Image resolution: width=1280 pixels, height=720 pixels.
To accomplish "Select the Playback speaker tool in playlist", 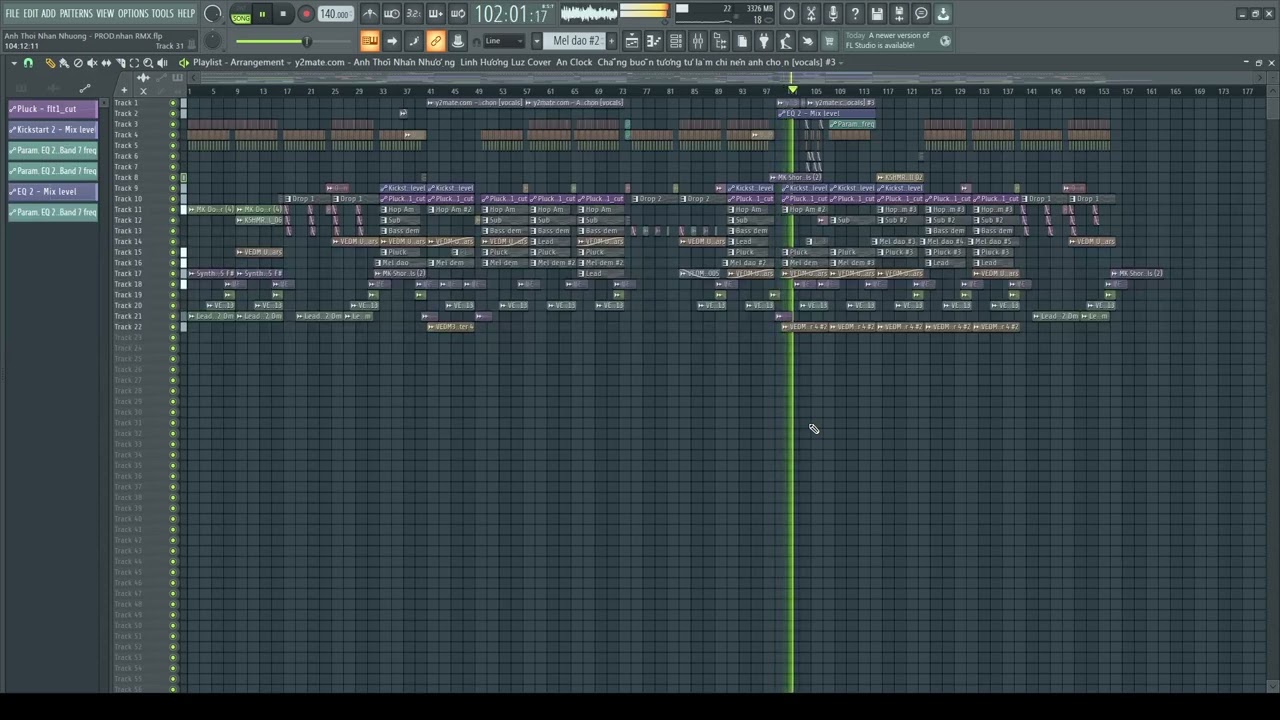I will click(162, 63).
